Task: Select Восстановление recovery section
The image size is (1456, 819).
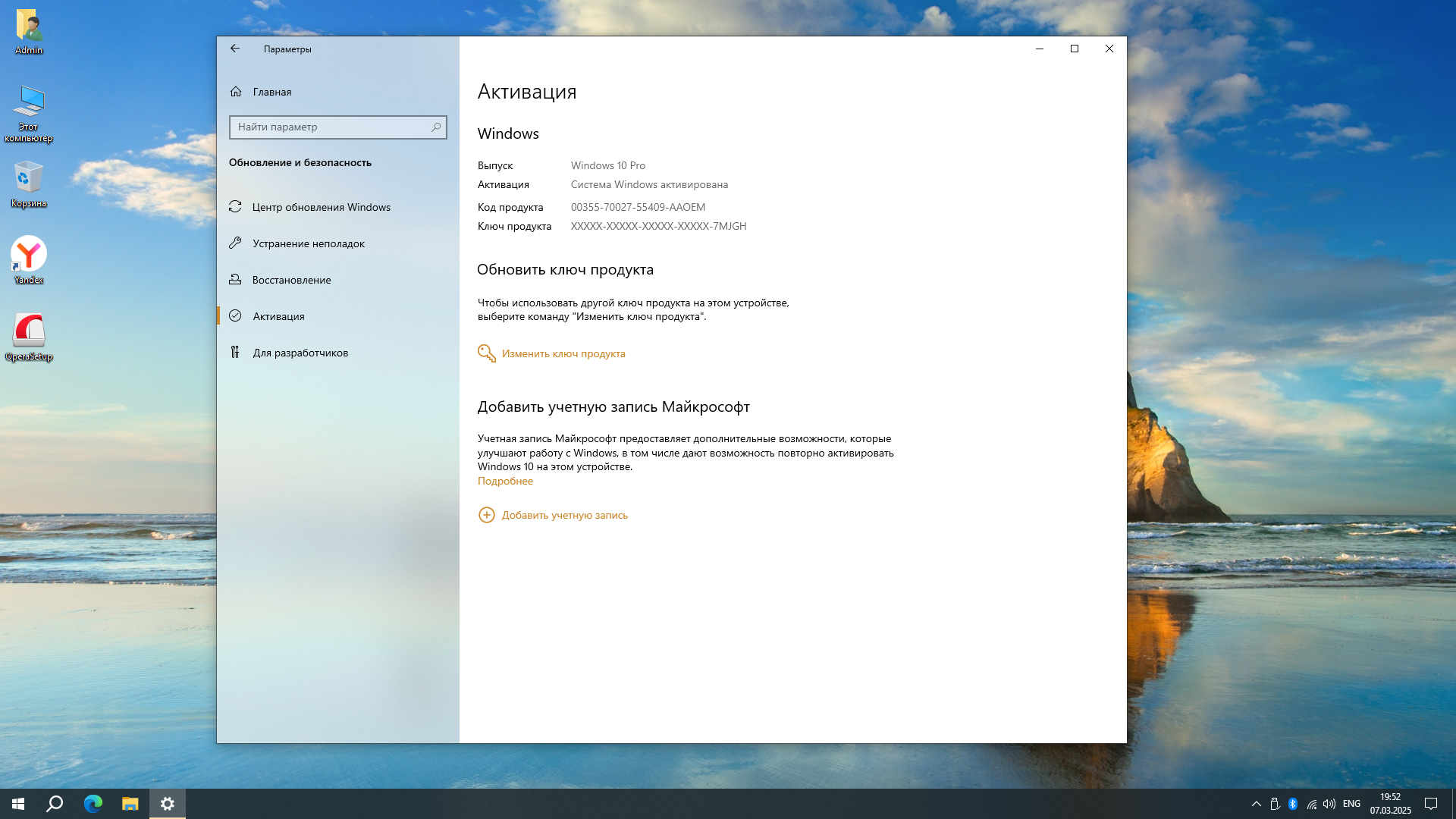Action: (291, 280)
